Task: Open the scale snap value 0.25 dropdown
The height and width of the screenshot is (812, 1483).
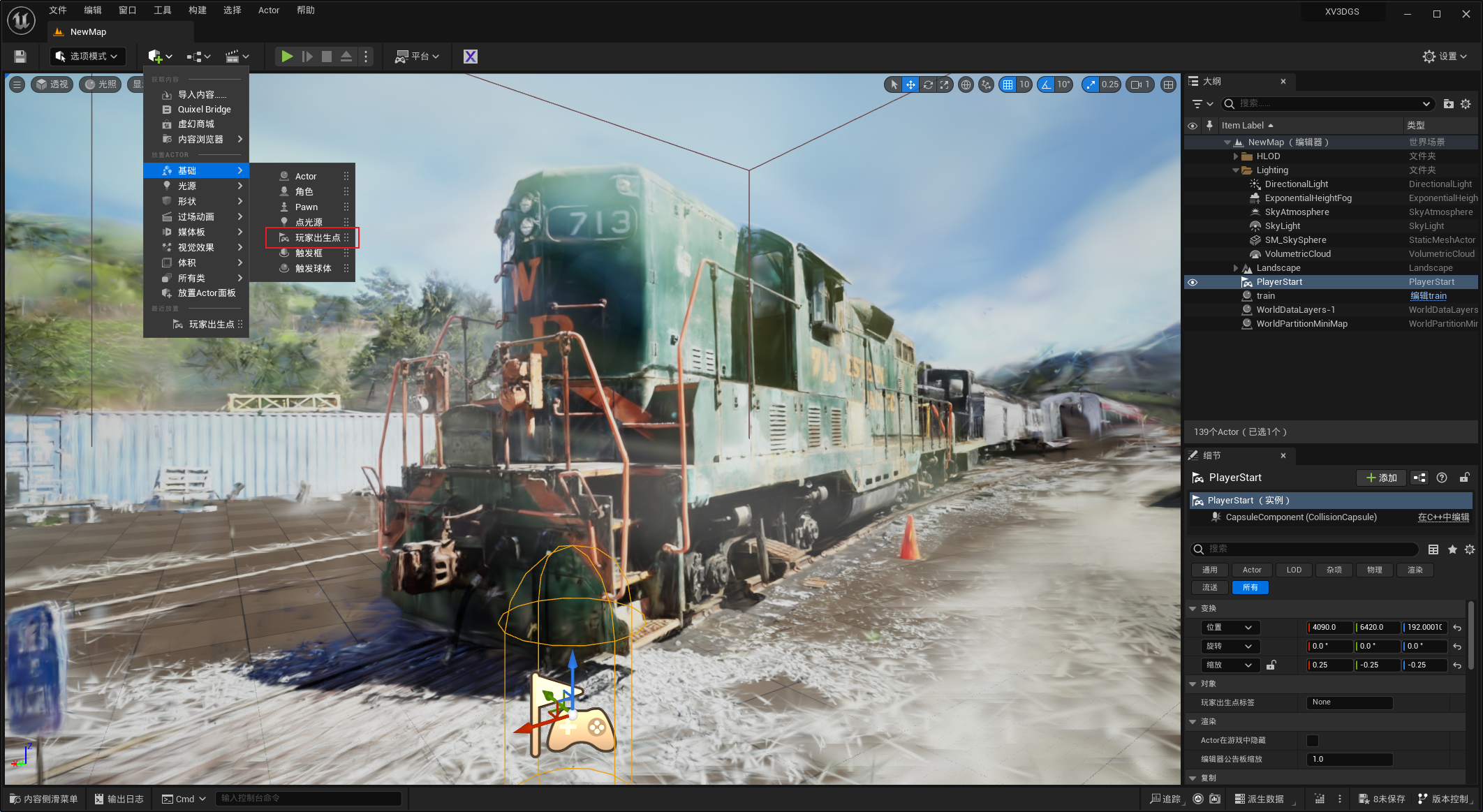Action: pos(1110,84)
